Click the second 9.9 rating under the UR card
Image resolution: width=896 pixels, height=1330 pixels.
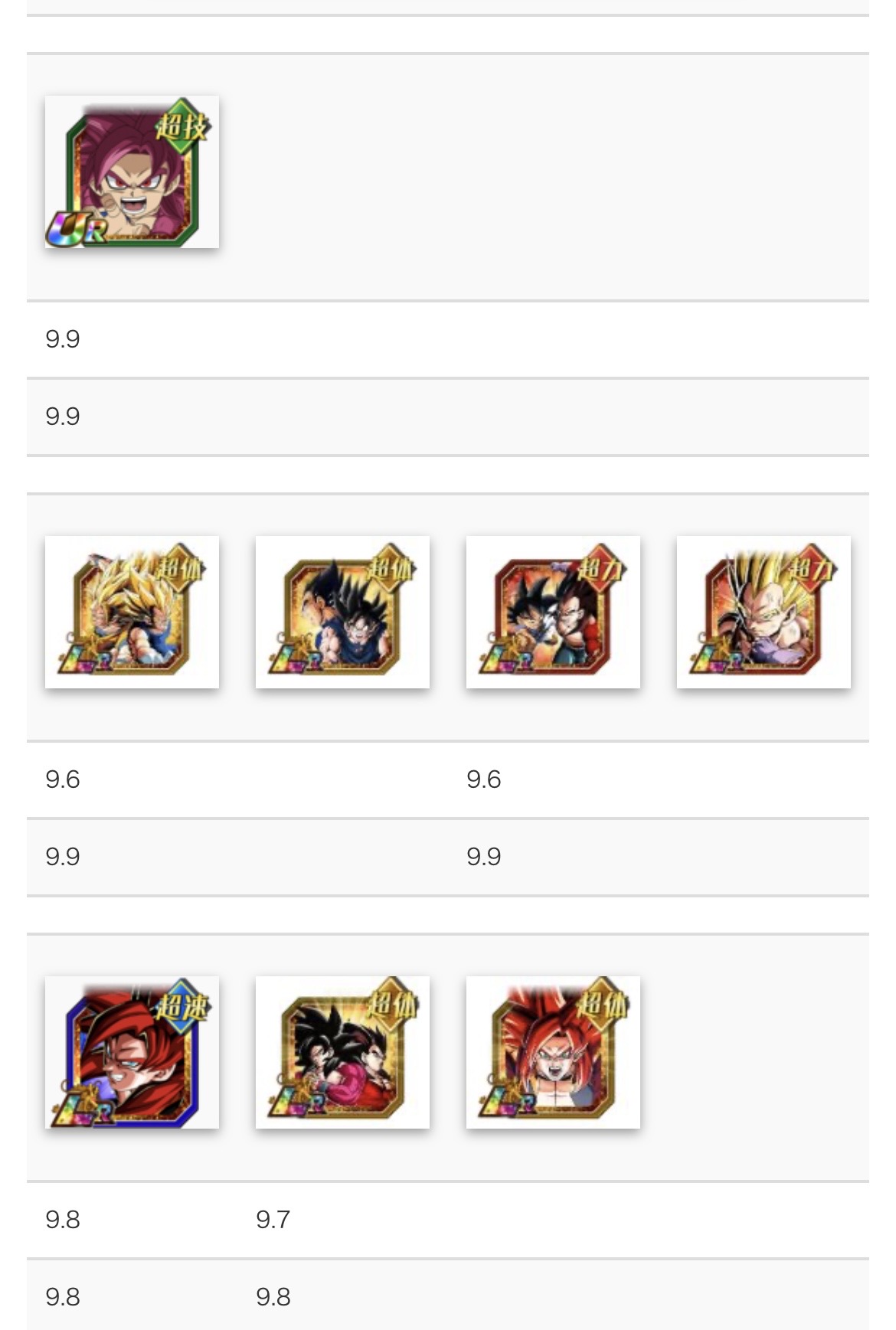(63, 417)
